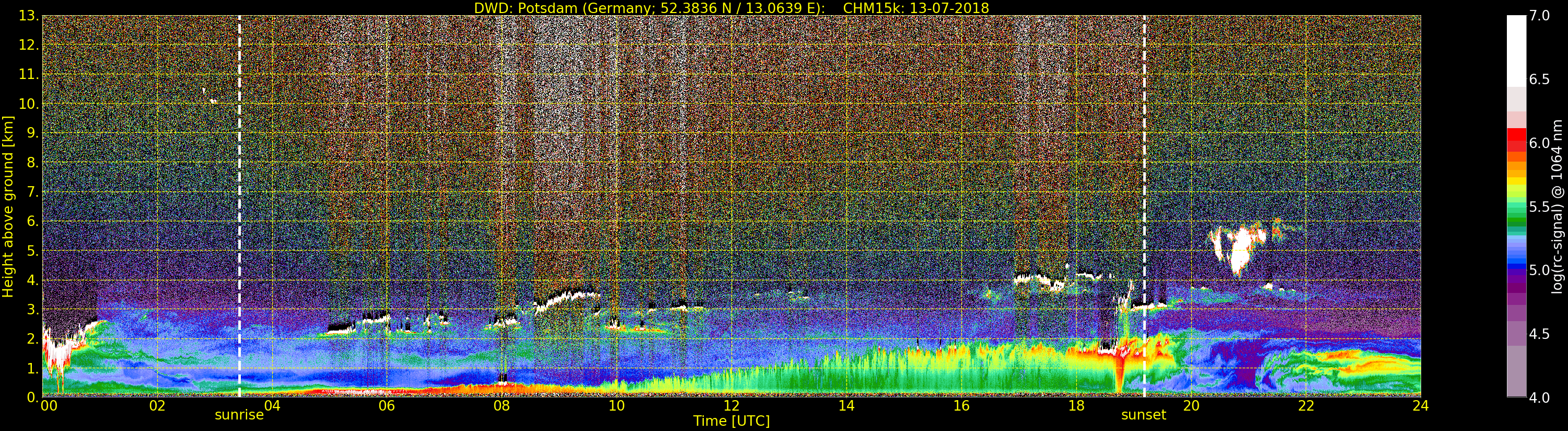
Task: Click the 9. height axis tick label
Action: click(x=33, y=133)
